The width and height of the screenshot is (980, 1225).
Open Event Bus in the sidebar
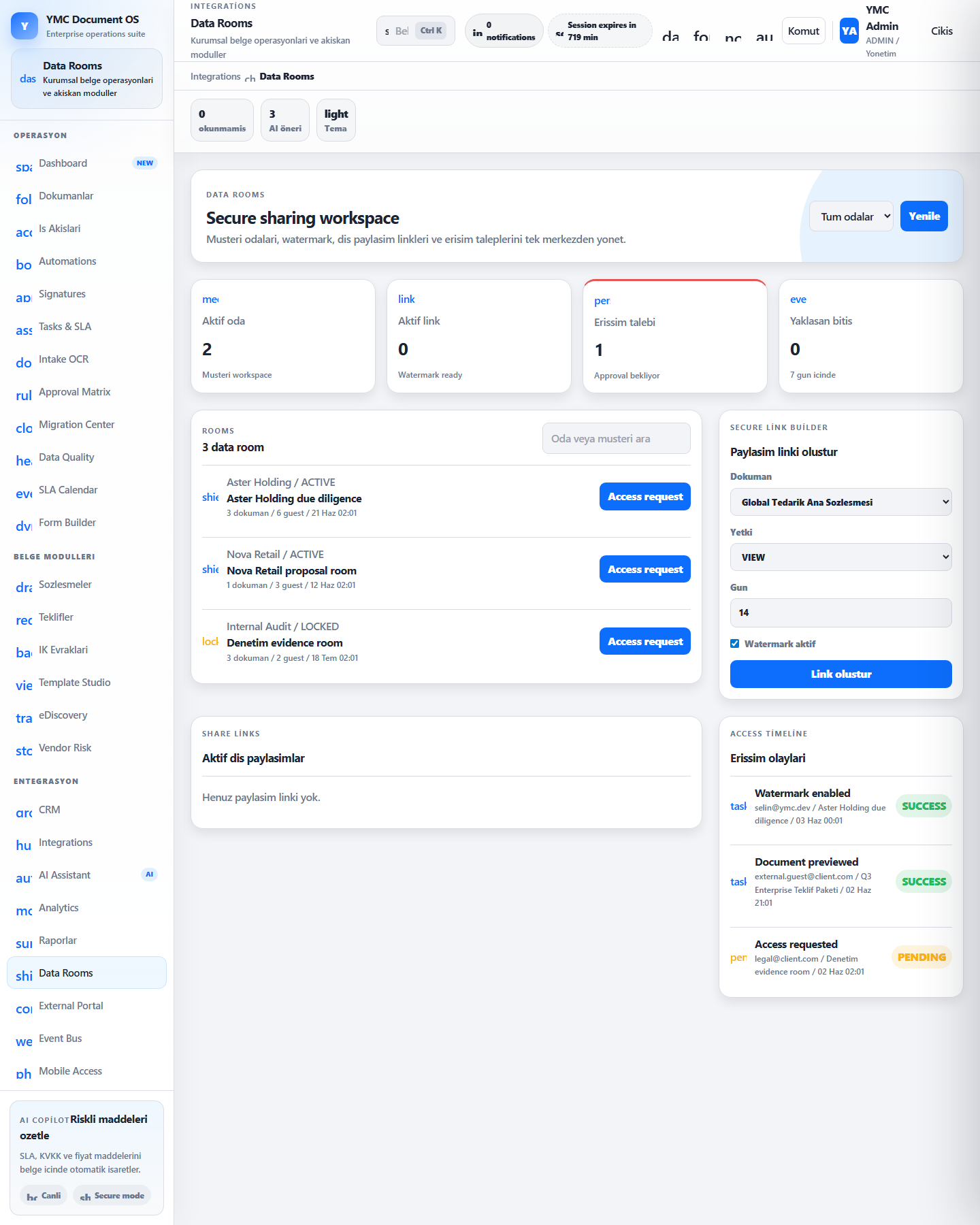(x=86, y=1039)
